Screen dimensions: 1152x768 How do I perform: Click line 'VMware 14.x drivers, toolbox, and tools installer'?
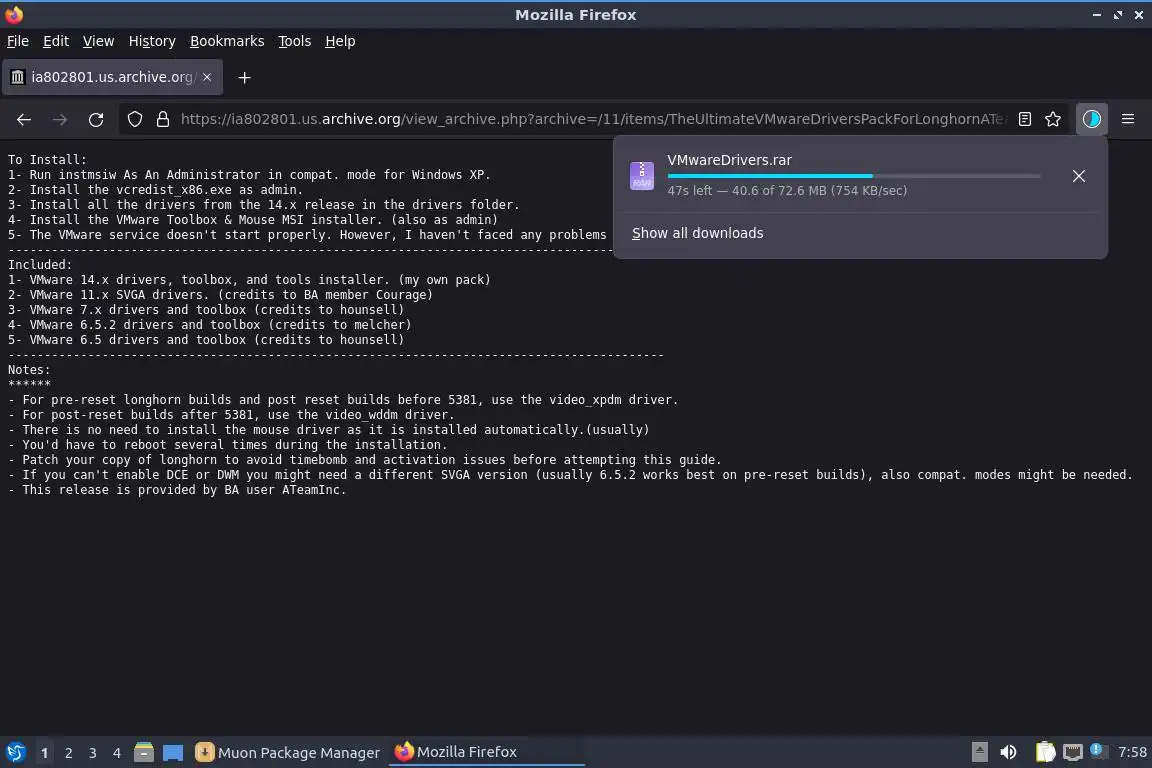click(x=249, y=280)
